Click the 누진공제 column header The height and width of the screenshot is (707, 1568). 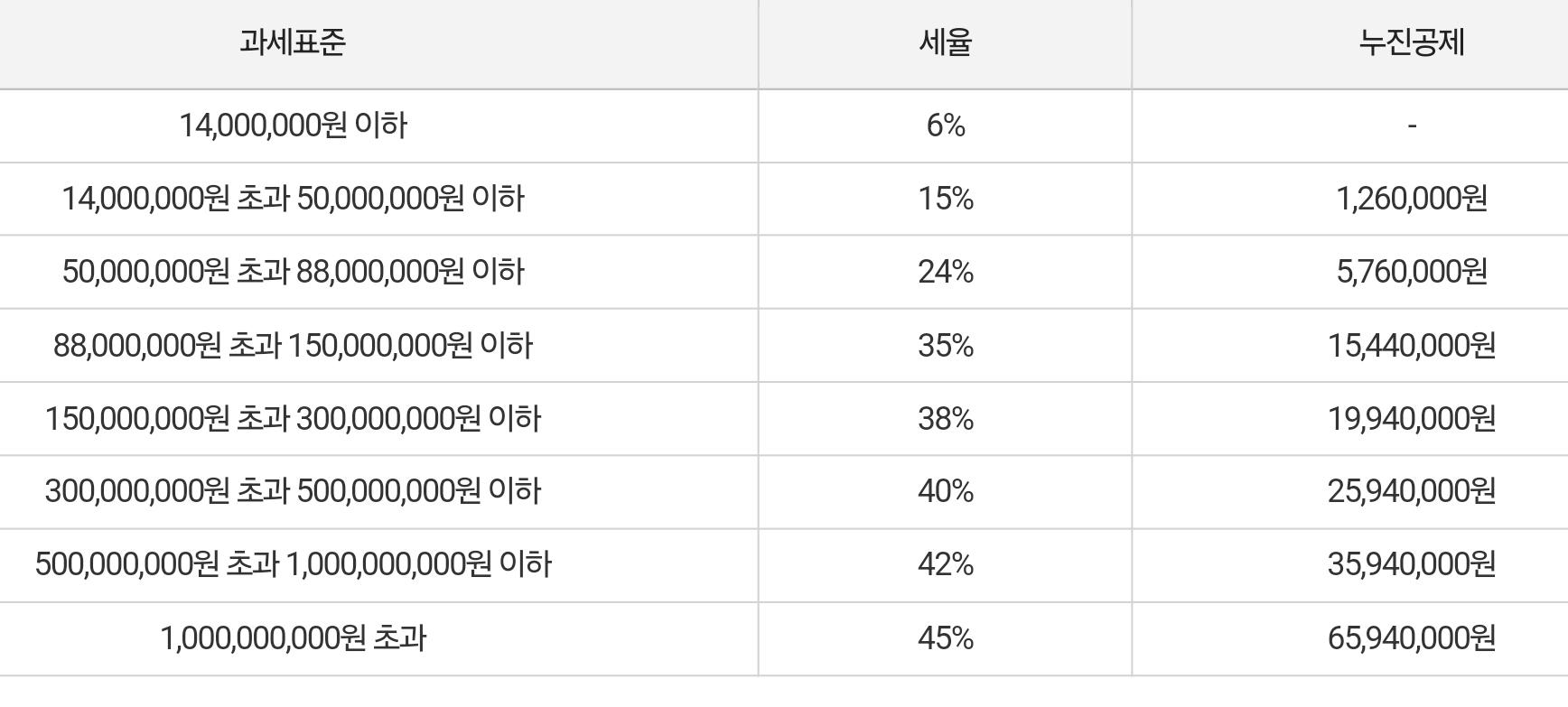pyautogui.click(x=1411, y=42)
